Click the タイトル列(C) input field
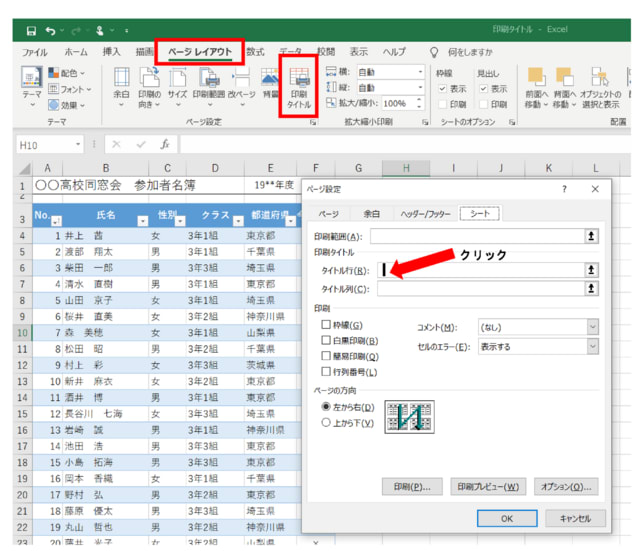Image resolution: width=640 pixels, height=551 pixels. pos(480,289)
